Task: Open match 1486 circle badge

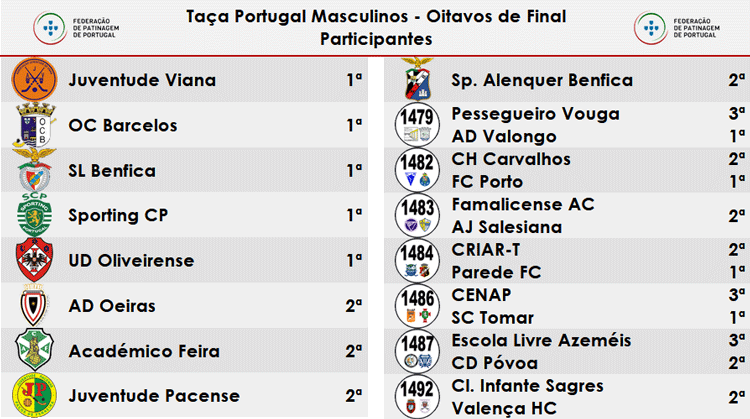Action: (417, 306)
